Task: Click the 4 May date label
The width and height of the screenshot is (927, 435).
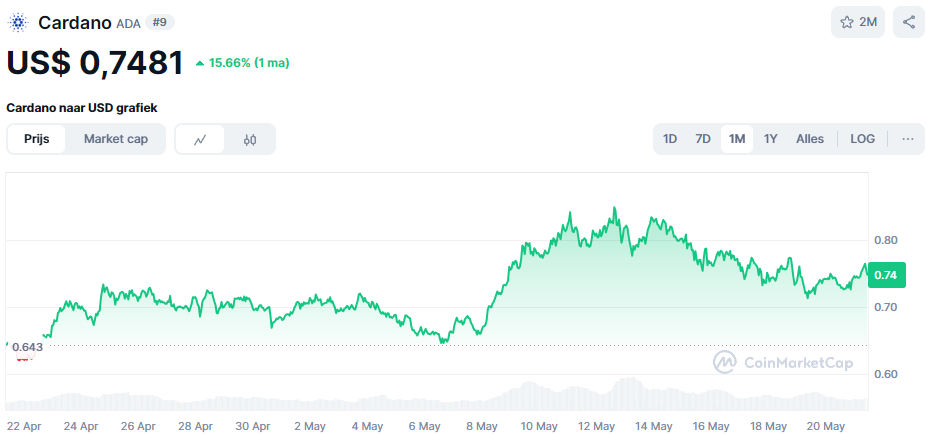Action: coord(367,426)
